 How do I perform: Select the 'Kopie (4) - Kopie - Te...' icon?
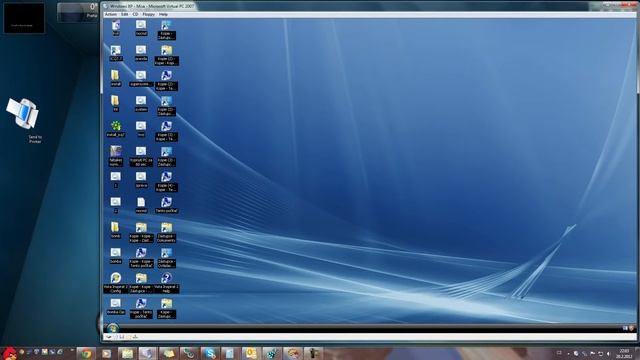tap(166, 182)
